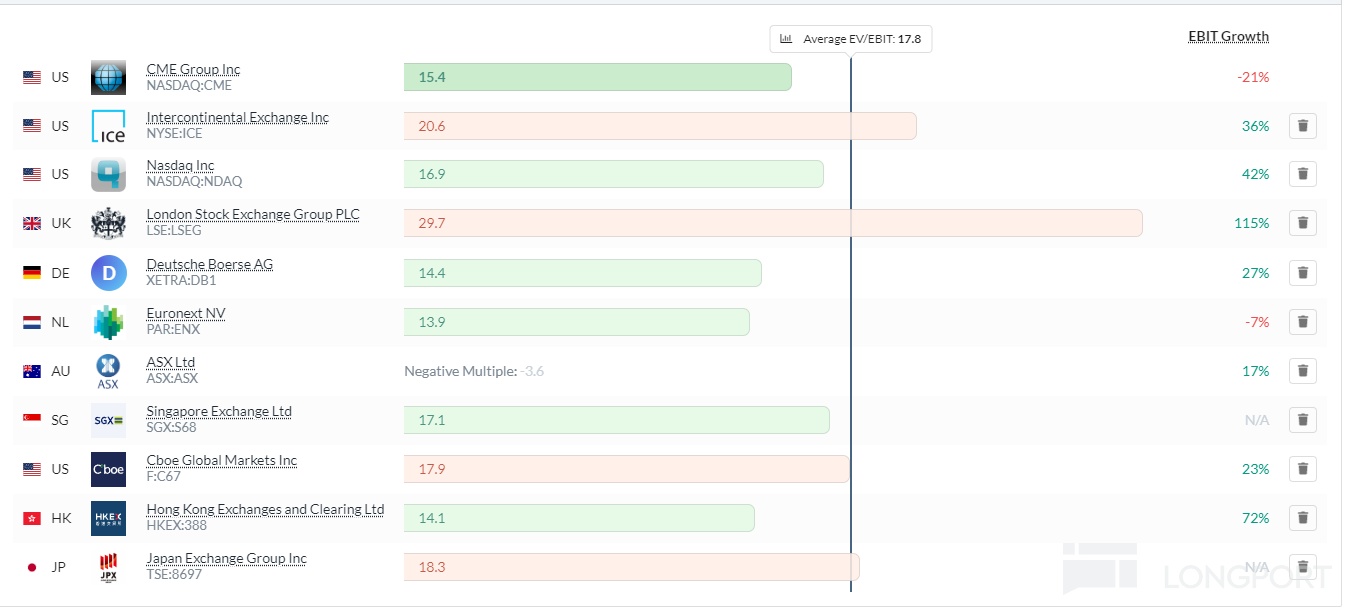
Task: Click the -7% EBIT growth value
Action: 1257,322
